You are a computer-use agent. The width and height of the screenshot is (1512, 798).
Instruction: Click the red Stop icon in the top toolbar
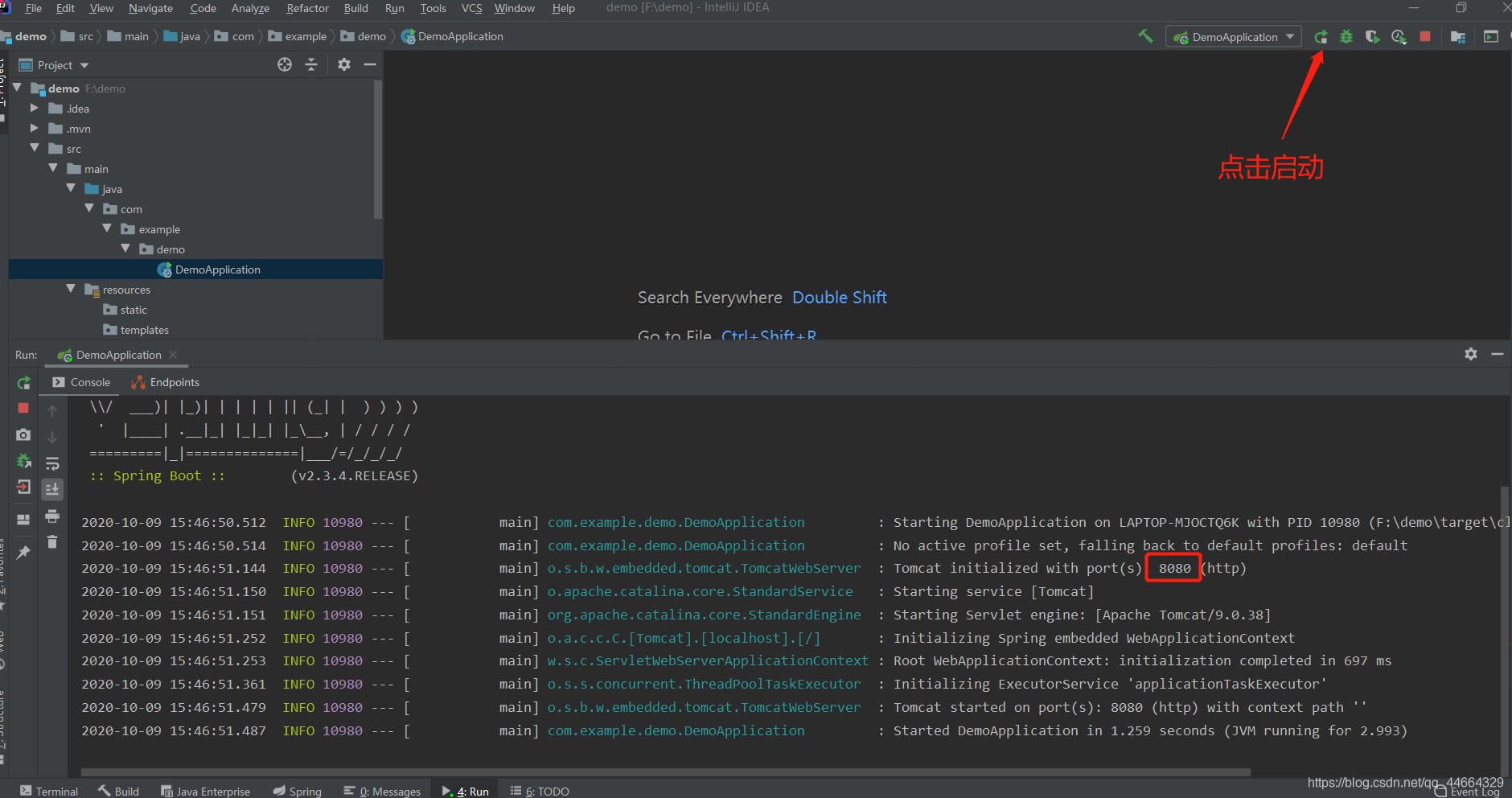[1425, 37]
